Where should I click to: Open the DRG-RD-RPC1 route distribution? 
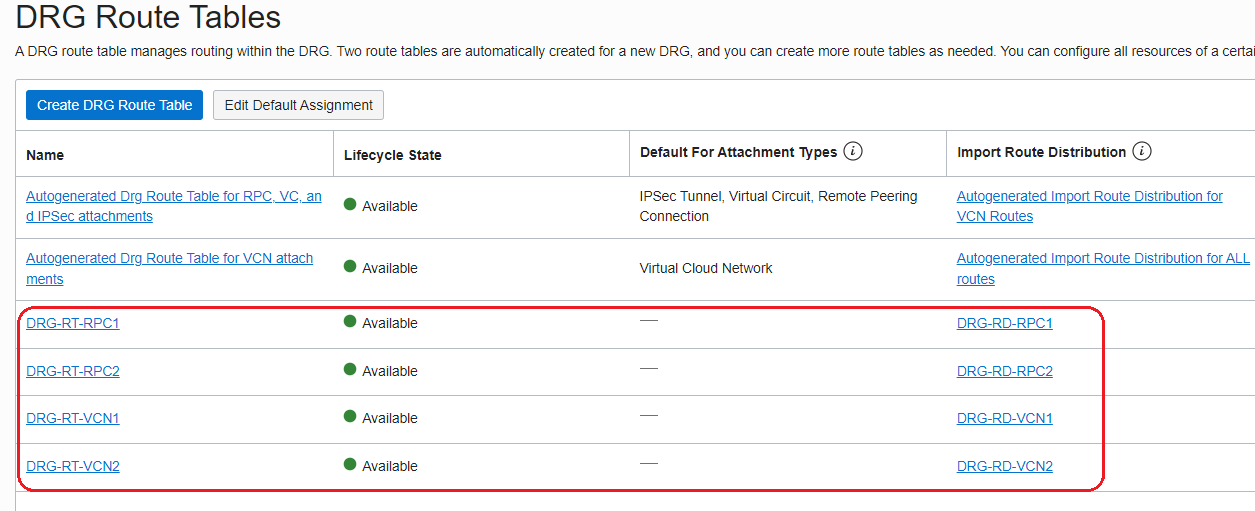[1004, 323]
